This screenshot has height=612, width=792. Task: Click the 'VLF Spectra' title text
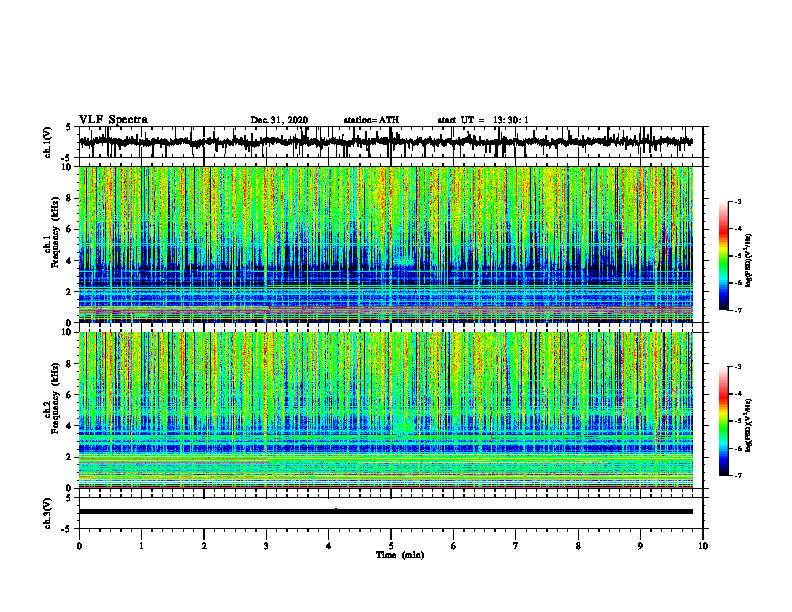113,119
